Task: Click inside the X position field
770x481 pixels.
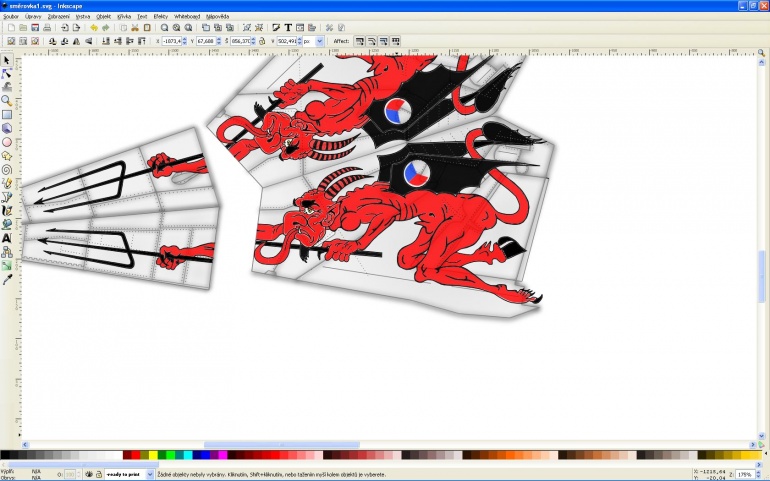Action: [x=171, y=41]
